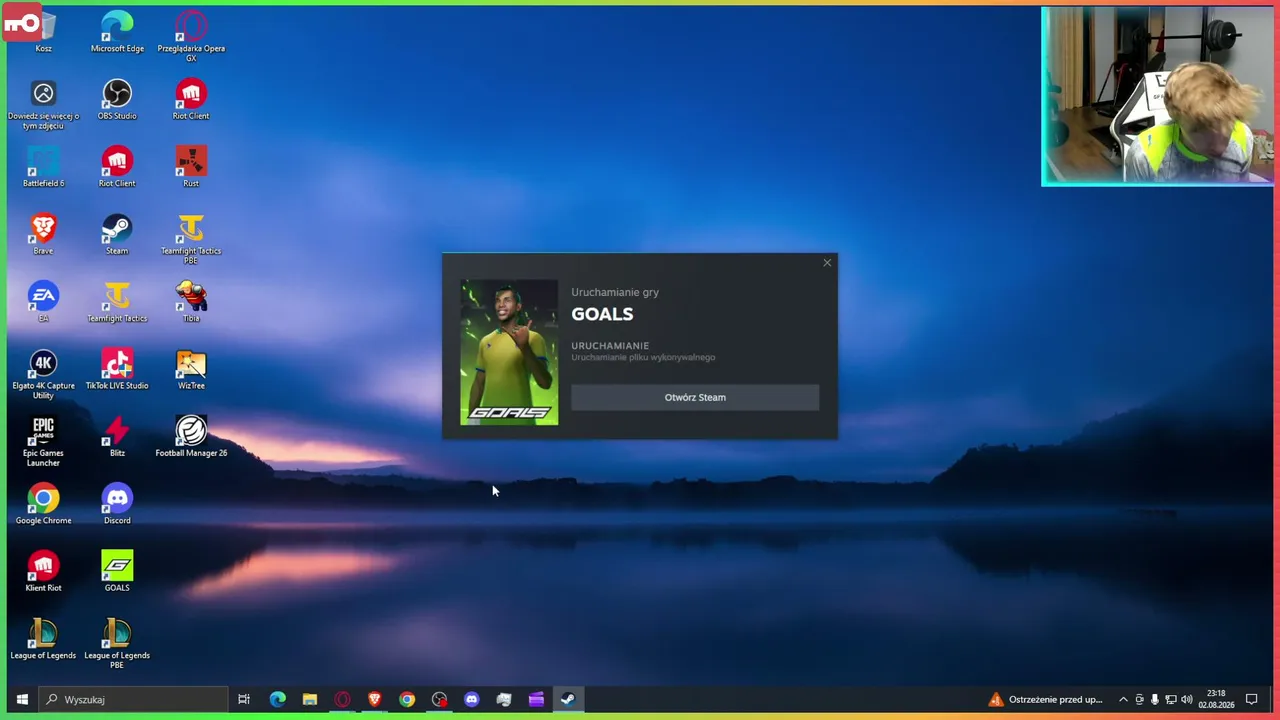This screenshot has width=1280, height=720.
Task: Select the Discord desktop shortcut
Action: point(117,505)
